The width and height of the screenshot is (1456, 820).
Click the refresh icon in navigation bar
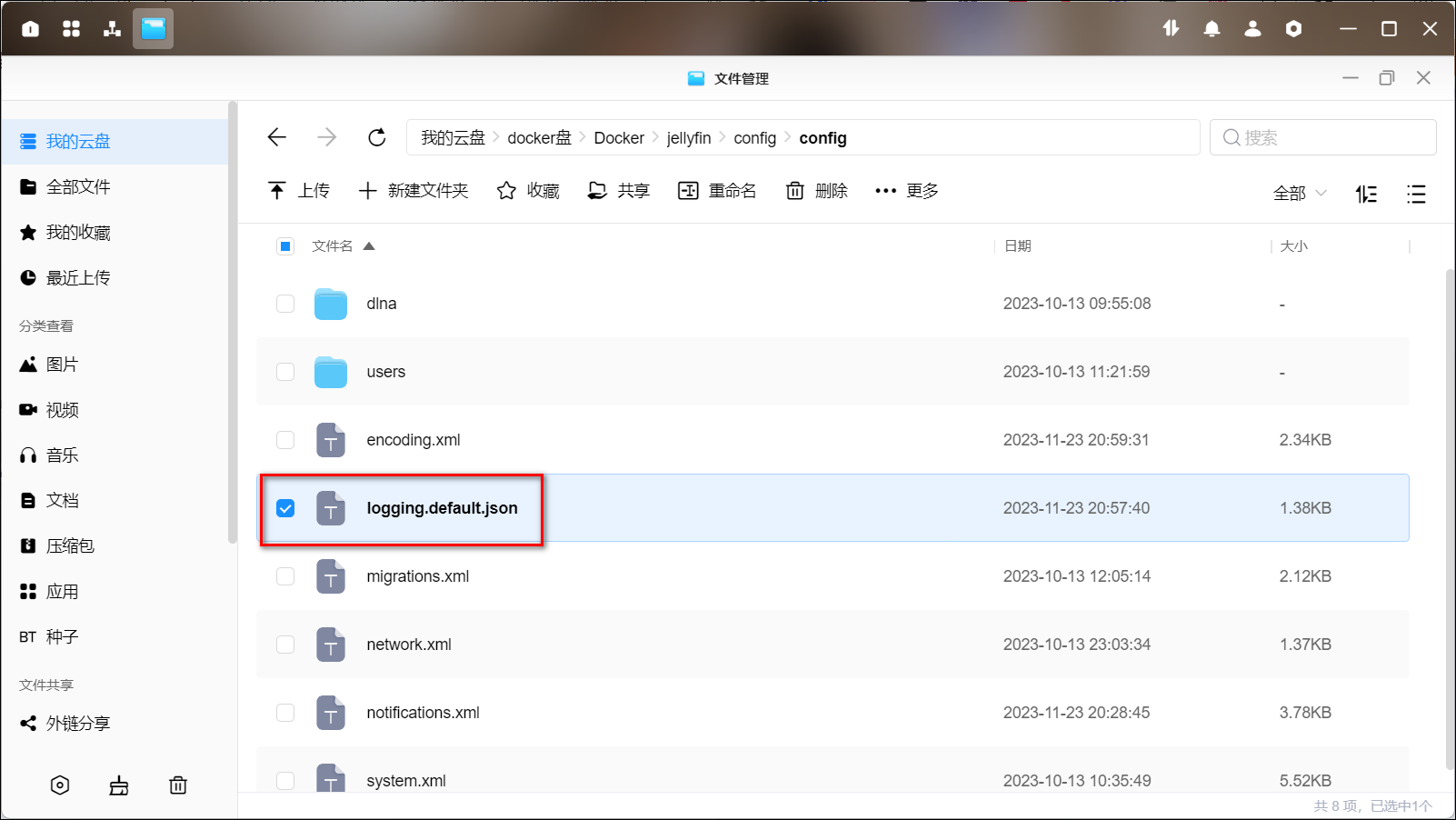(x=376, y=137)
